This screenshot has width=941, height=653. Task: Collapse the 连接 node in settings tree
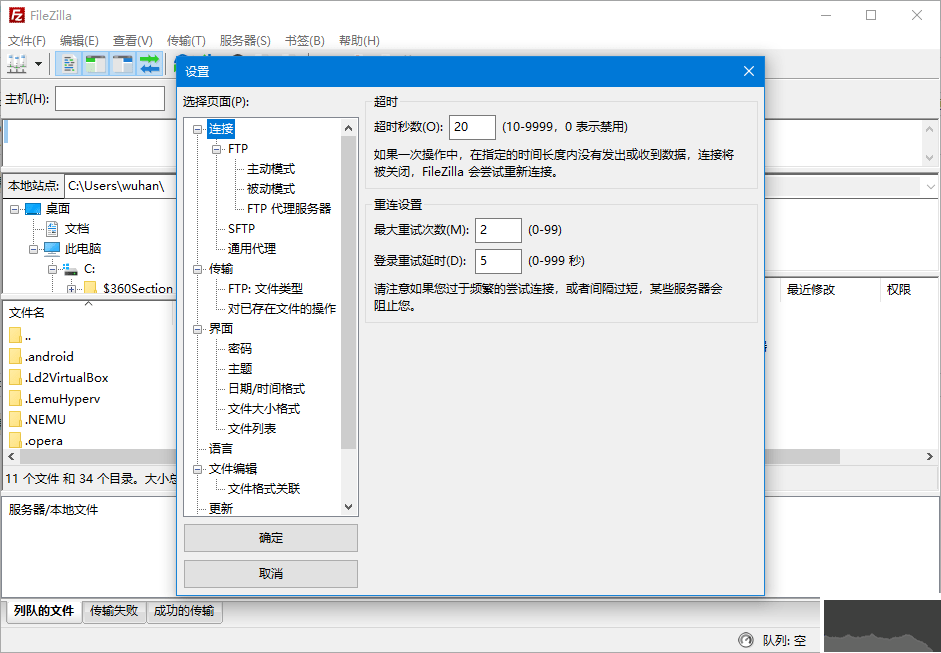coord(197,129)
